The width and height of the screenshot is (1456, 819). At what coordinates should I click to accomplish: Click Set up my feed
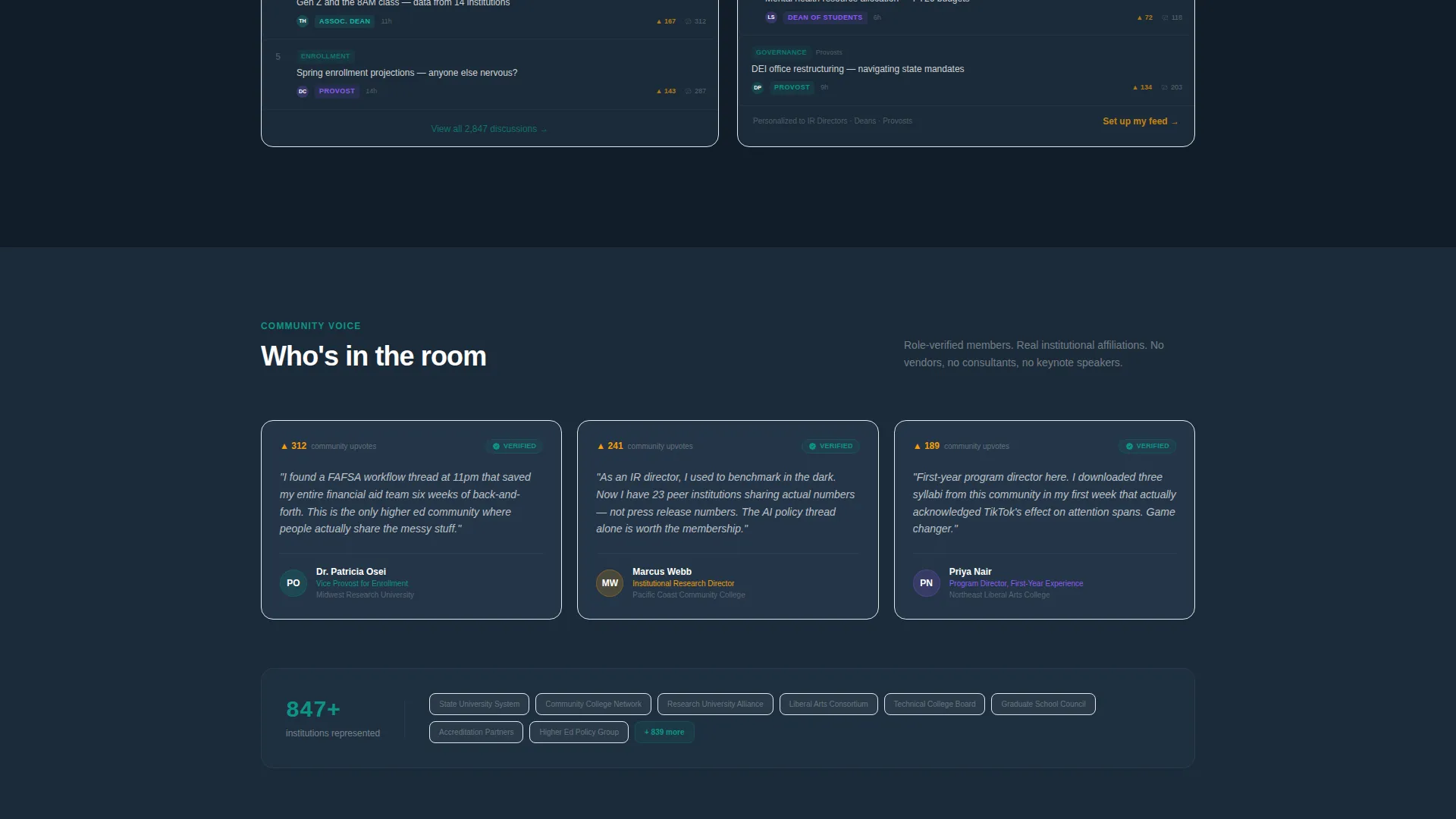[x=1140, y=121]
